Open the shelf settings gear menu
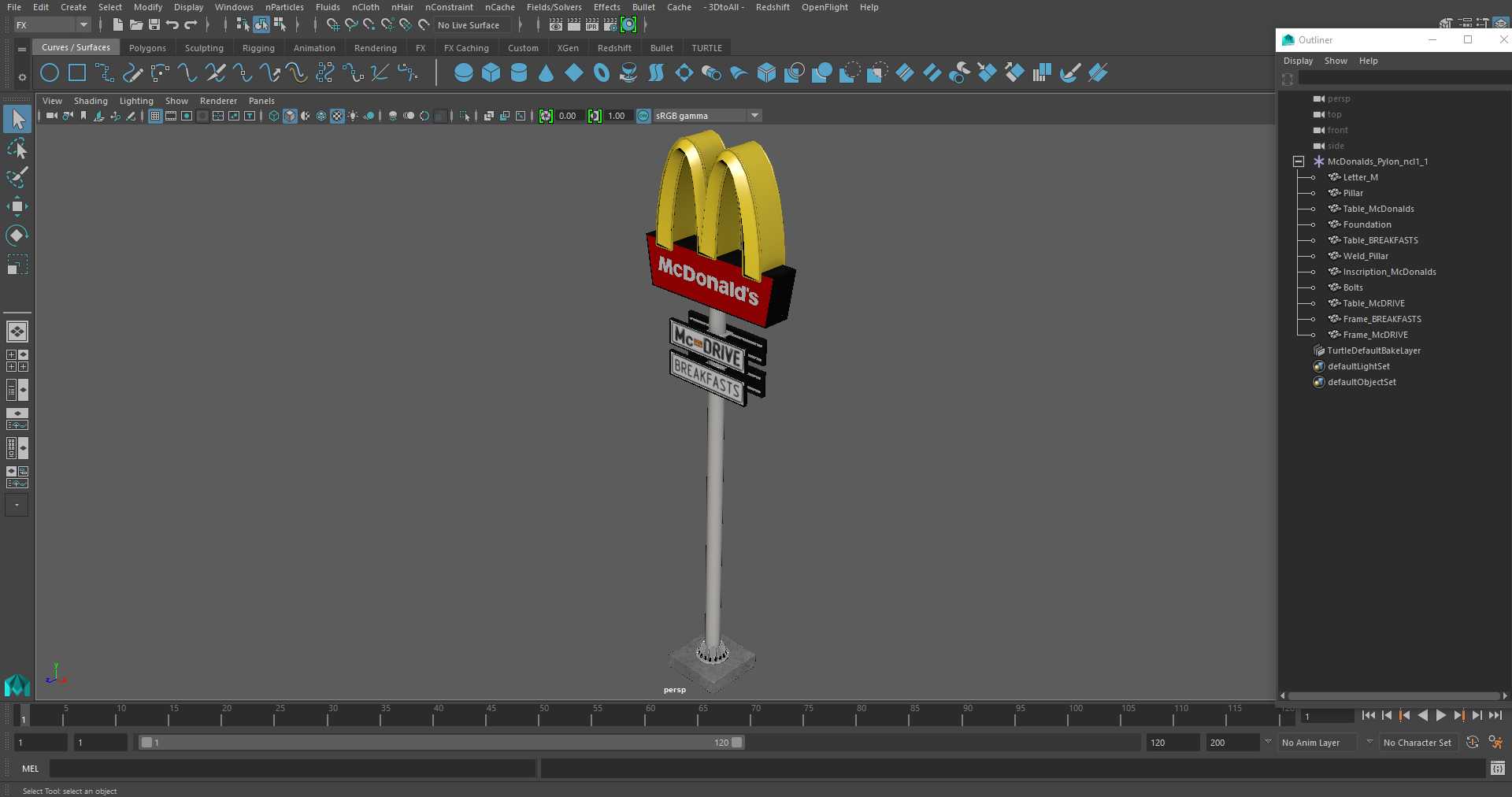The width and height of the screenshot is (1512, 797). (22, 76)
